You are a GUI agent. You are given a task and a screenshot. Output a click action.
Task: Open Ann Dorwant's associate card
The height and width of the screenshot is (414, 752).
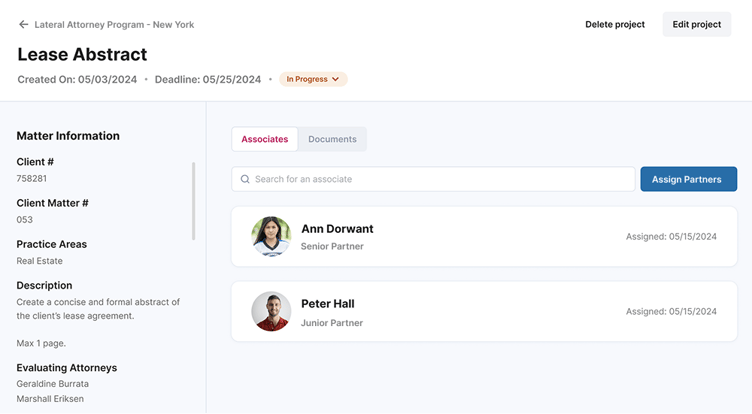click(484, 237)
